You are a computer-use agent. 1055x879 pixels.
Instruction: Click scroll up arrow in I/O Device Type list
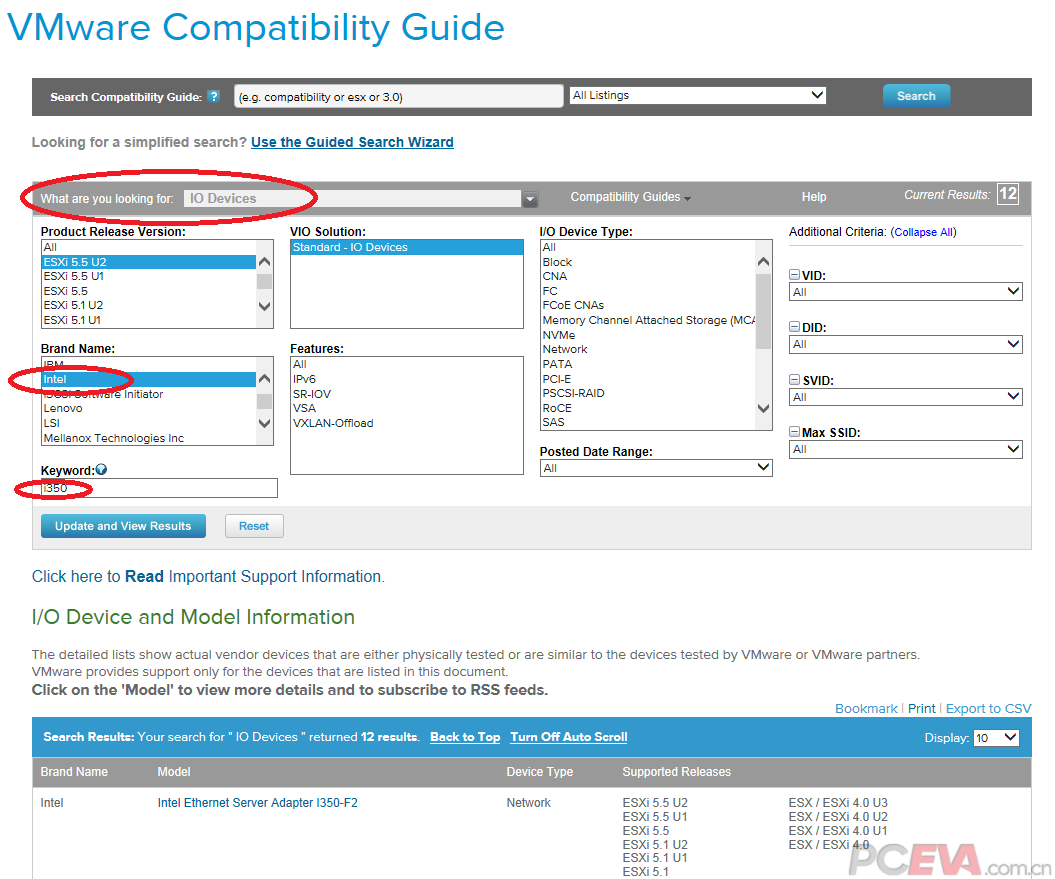[763, 262]
